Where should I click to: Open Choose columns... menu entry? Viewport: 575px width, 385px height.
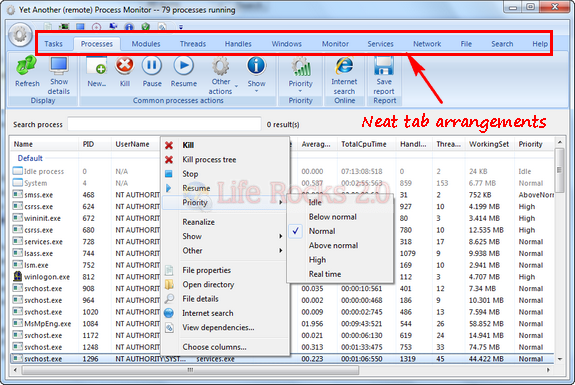pyautogui.click(x=224, y=347)
